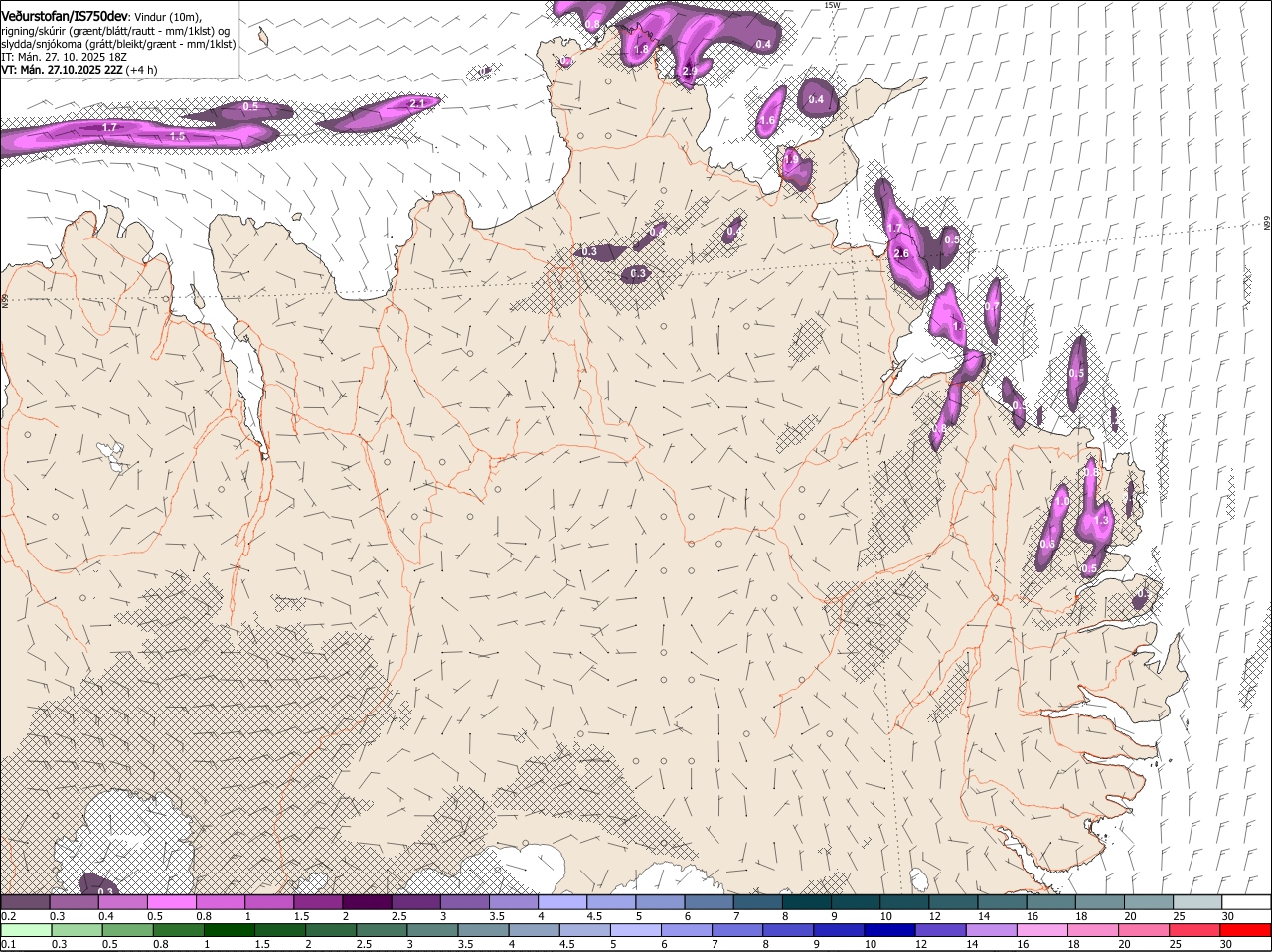Click the Veðurstofan/IS750dev title text
Image resolution: width=1272 pixels, height=952 pixels.
coord(65,16)
